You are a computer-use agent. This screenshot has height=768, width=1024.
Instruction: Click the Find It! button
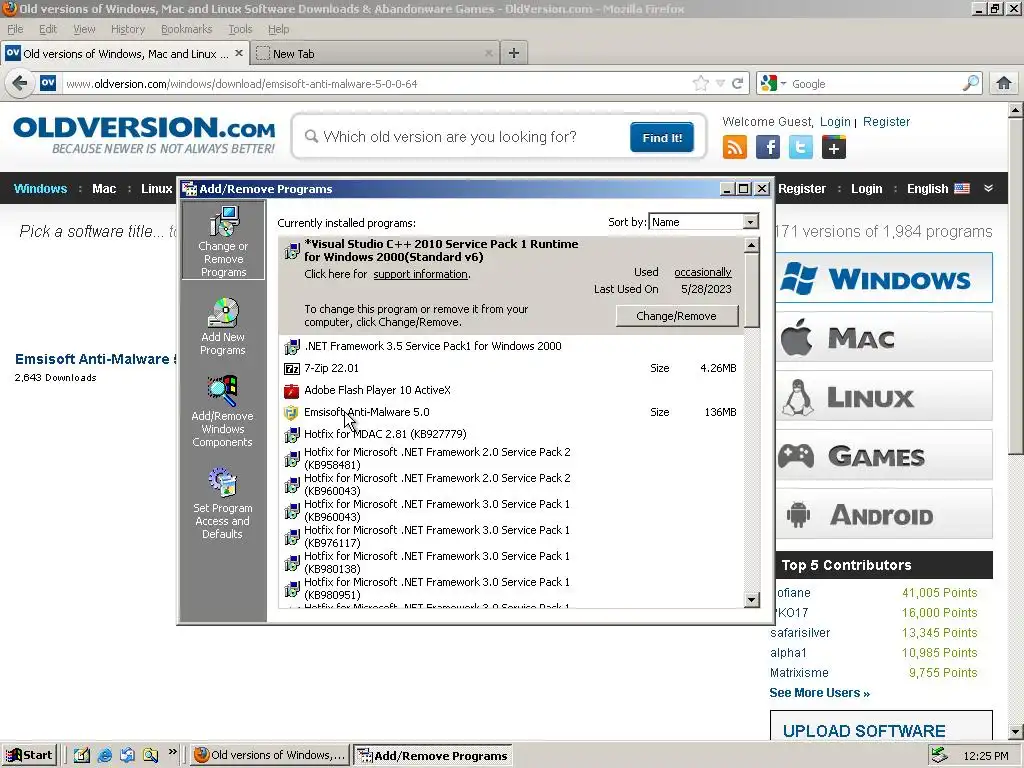click(x=662, y=137)
